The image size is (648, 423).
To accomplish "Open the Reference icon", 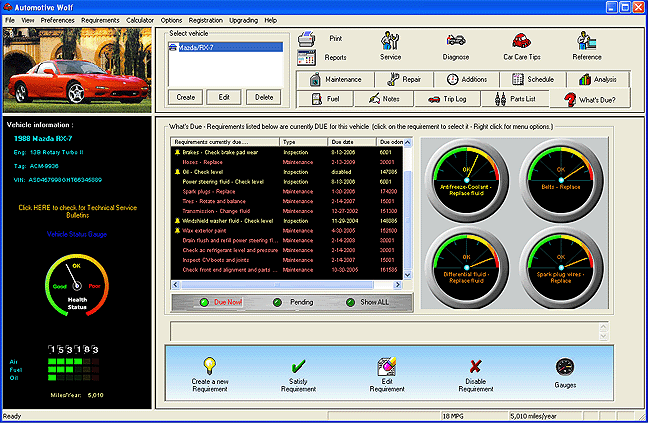I will click(587, 41).
